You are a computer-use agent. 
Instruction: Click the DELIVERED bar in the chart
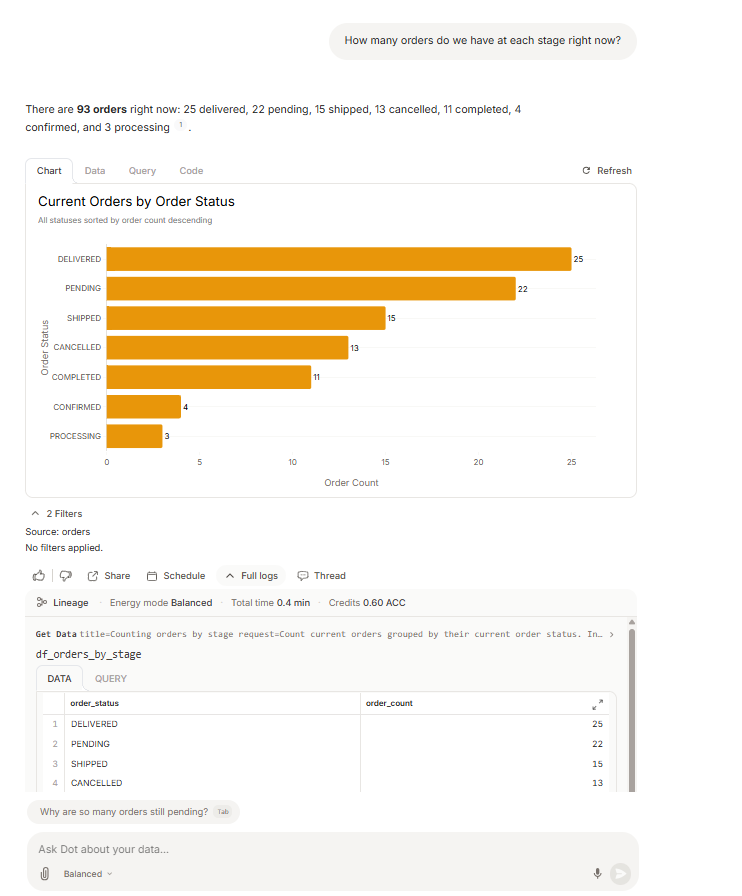click(339, 259)
